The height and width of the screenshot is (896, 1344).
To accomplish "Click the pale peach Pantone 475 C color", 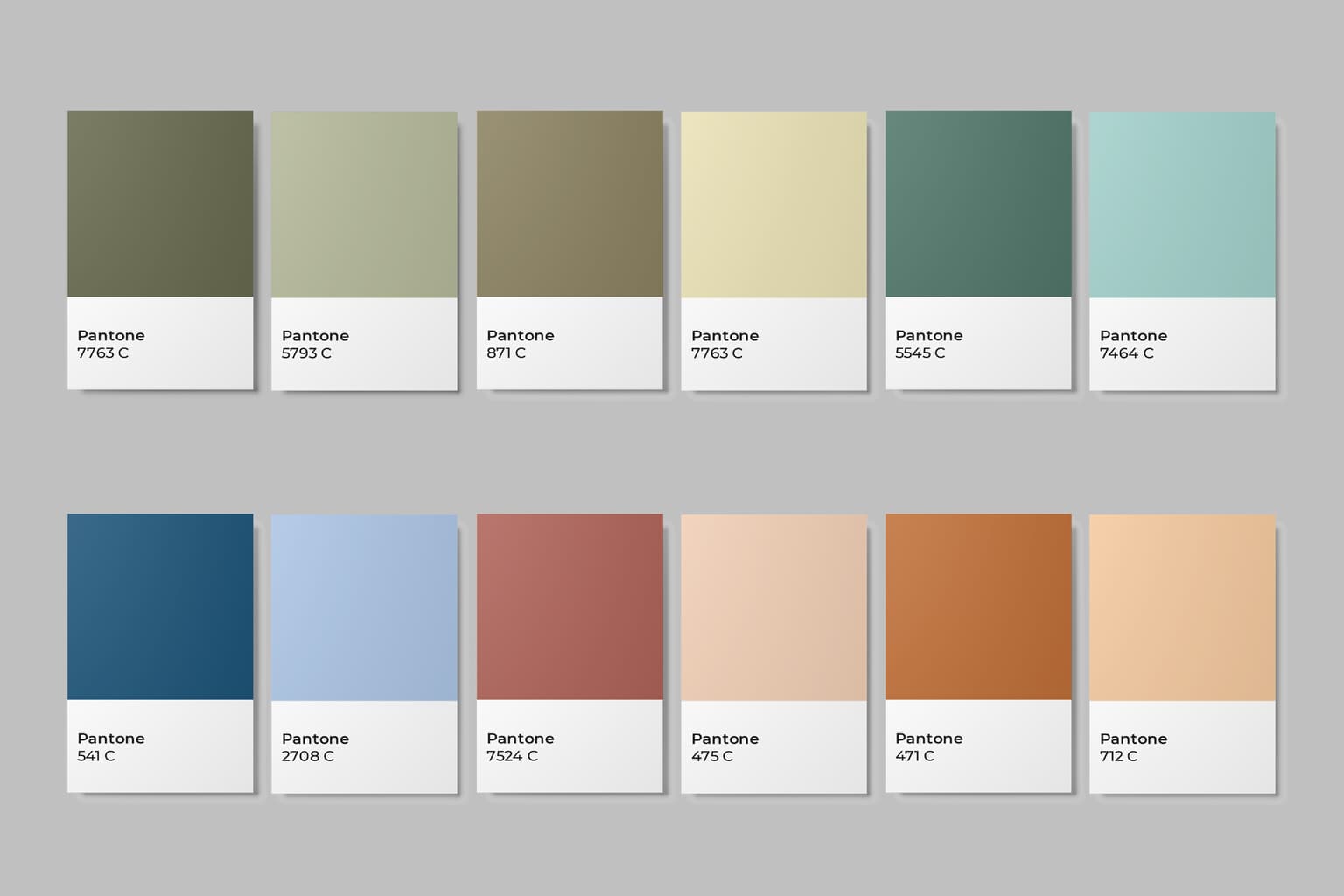I will click(773, 607).
